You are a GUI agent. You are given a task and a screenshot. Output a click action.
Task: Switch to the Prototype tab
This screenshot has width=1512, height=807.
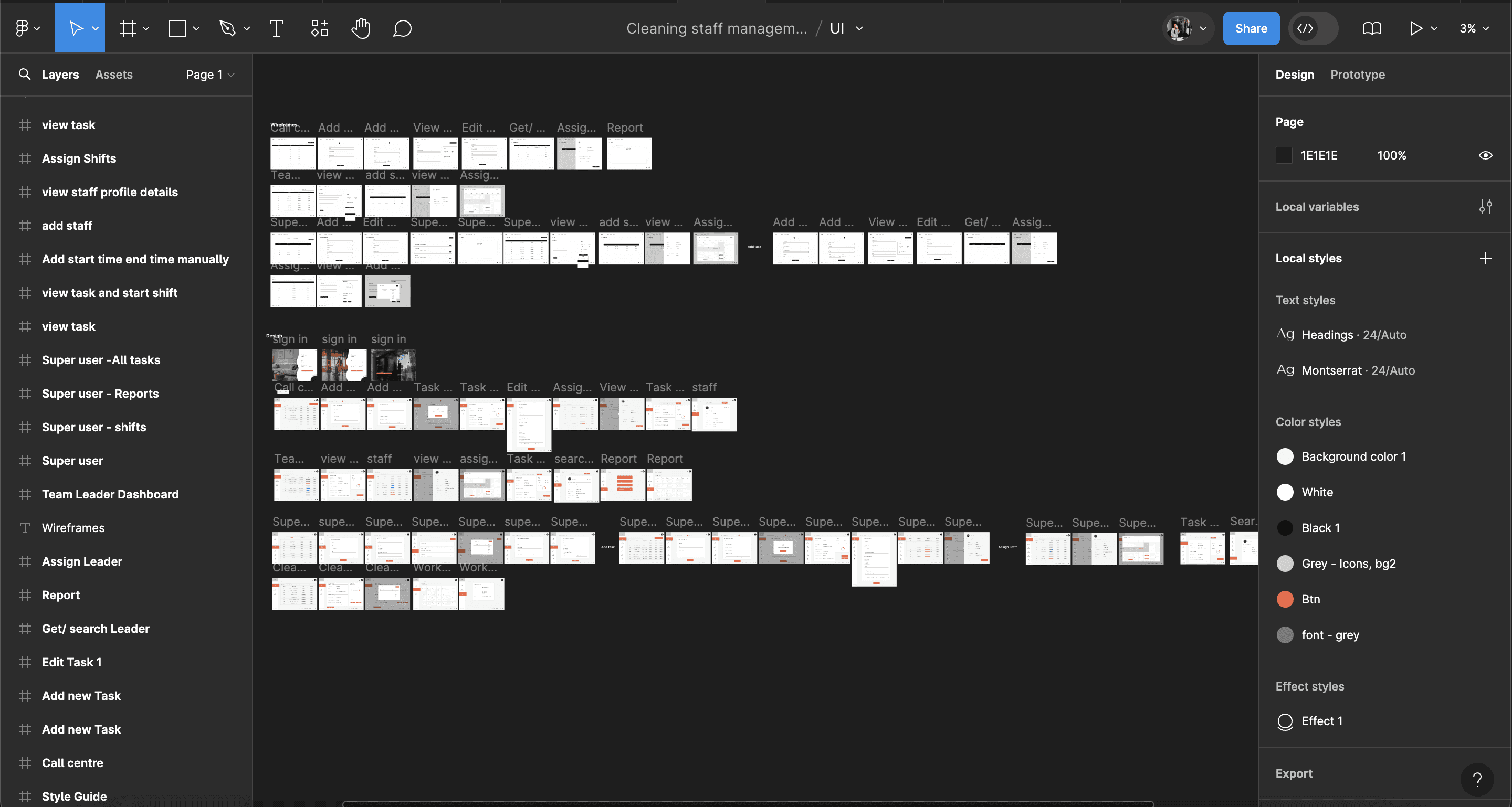point(1357,75)
